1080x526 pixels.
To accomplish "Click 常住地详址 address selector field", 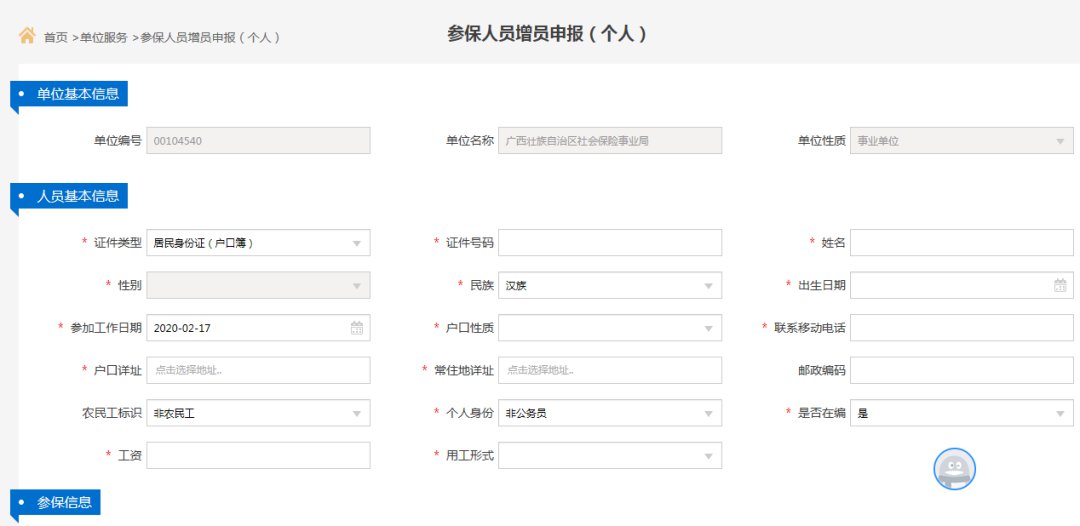I will click(x=610, y=370).
